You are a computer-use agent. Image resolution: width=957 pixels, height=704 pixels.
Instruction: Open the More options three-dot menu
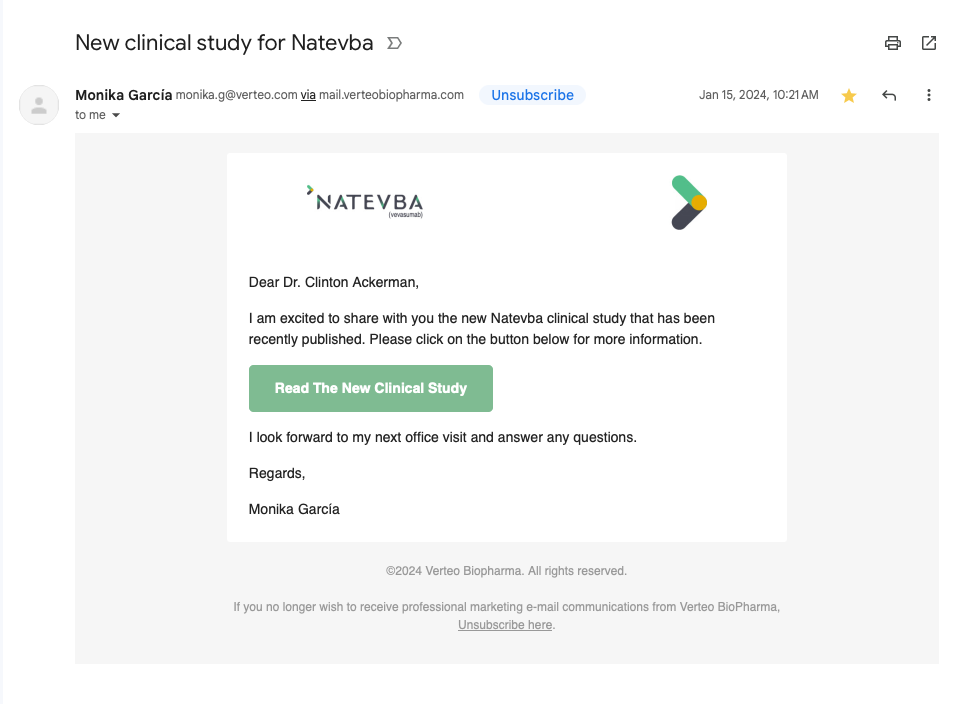click(929, 96)
